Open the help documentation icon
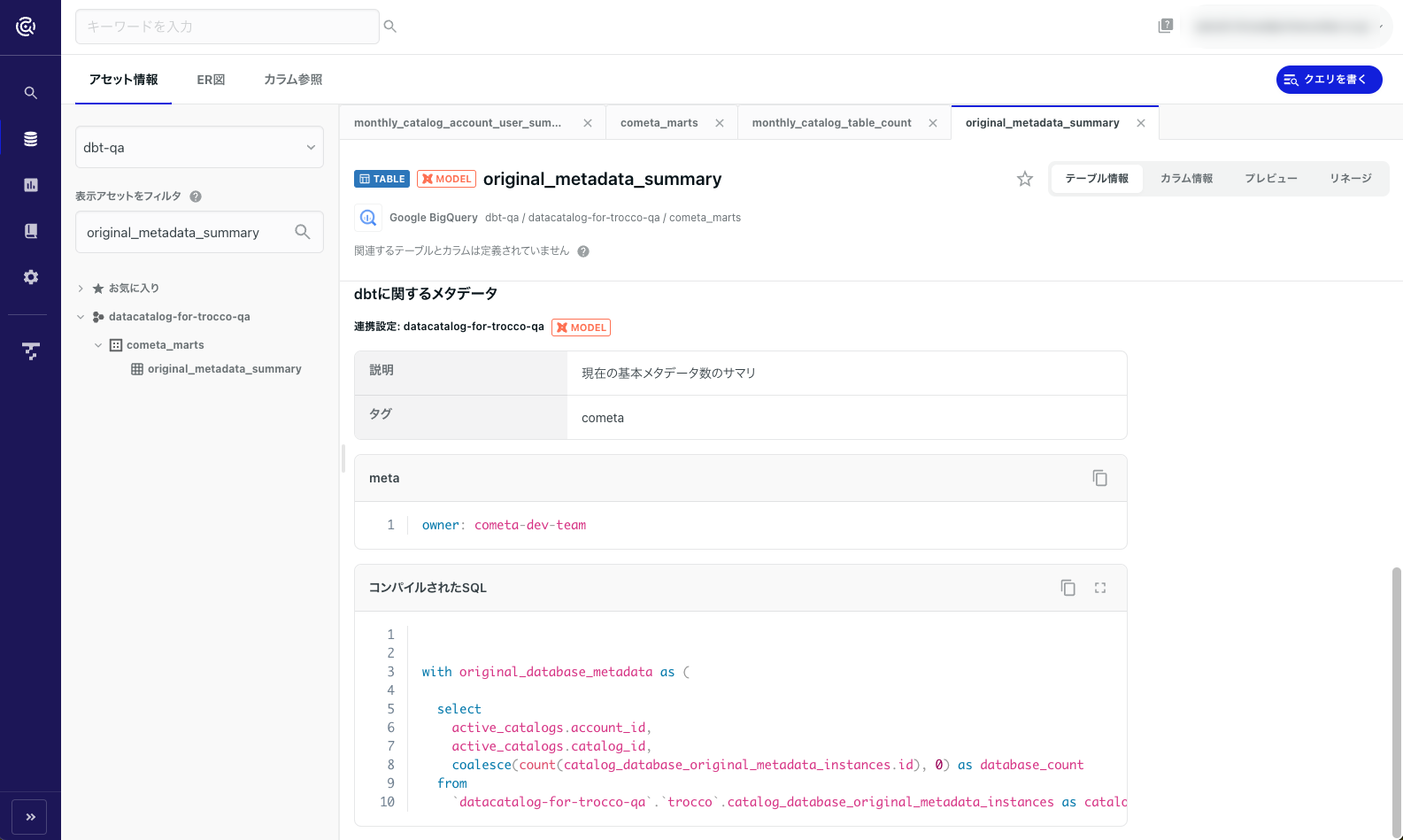 [x=1166, y=27]
